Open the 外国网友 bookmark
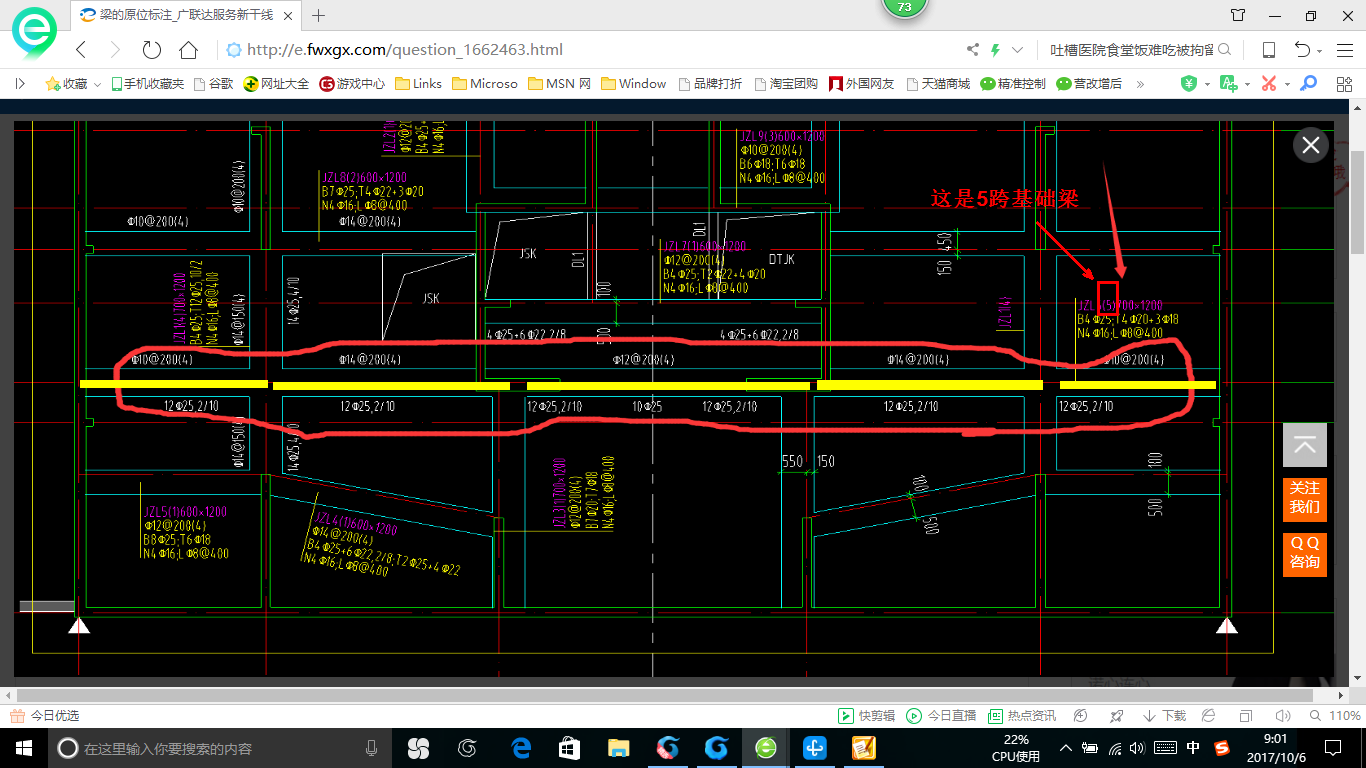This screenshot has width=1366, height=768. click(x=861, y=84)
